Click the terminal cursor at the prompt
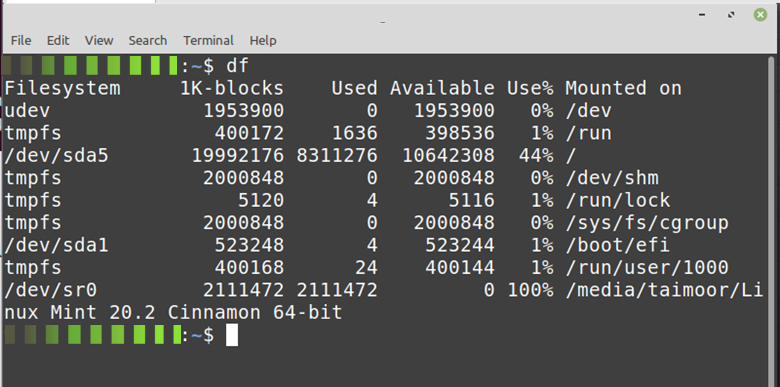This screenshot has width=780, height=387. (x=232, y=335)
